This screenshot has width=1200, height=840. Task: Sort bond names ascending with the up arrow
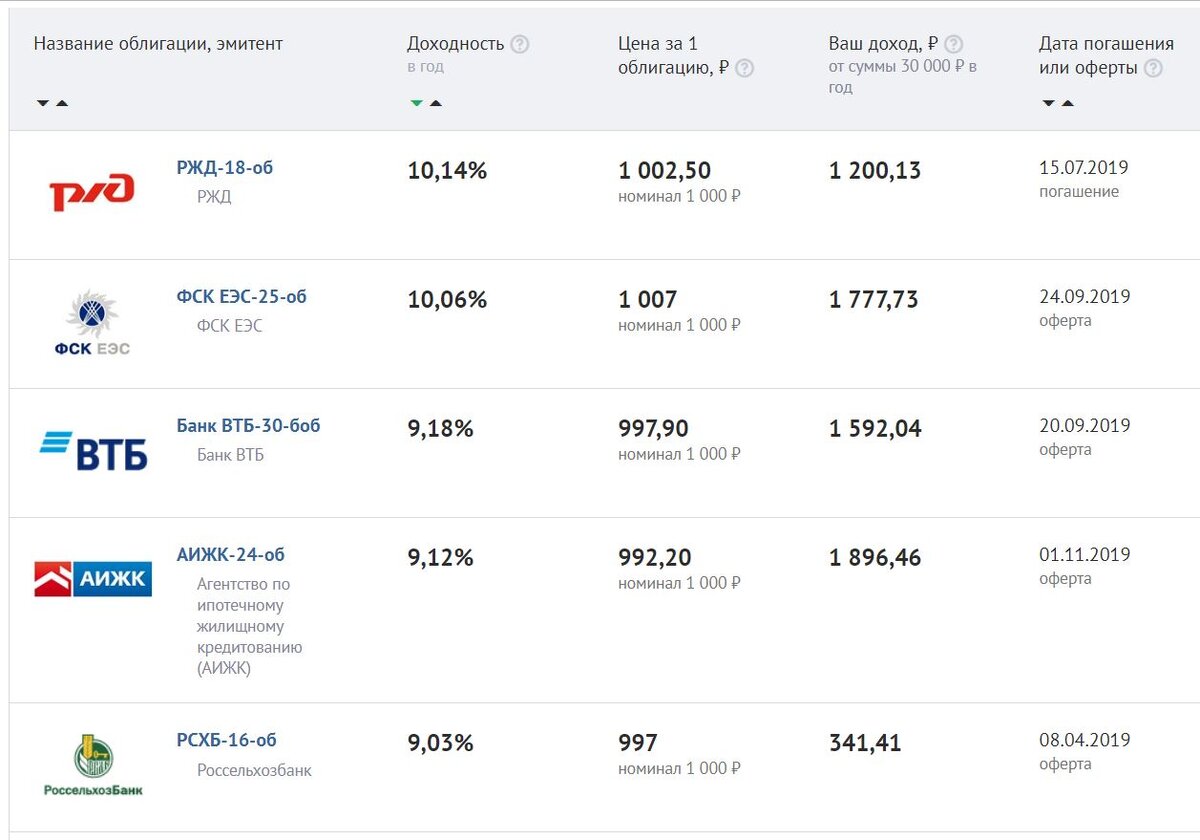tap(62, 103)
